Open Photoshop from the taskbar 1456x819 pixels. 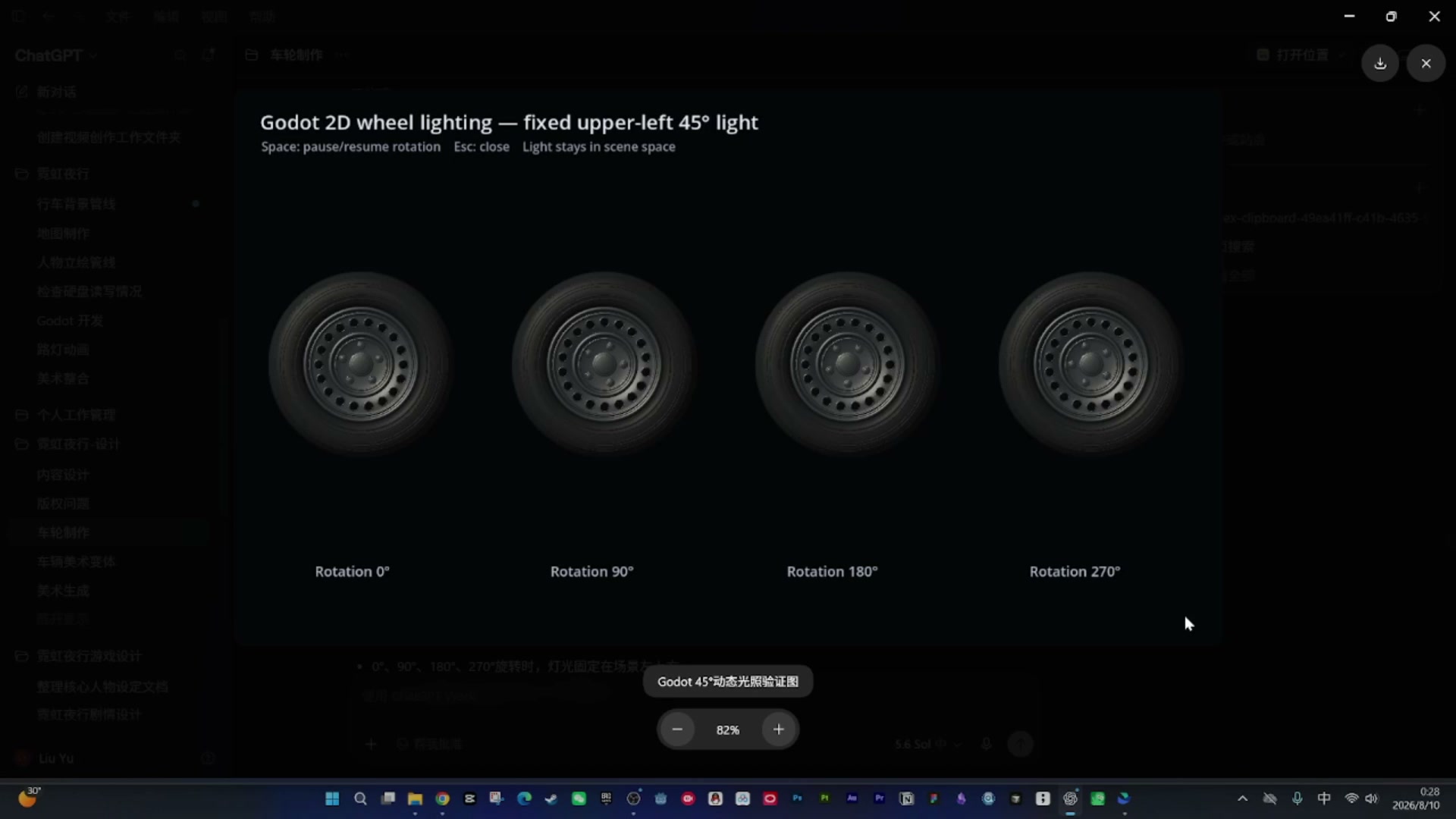click(797, 799)
